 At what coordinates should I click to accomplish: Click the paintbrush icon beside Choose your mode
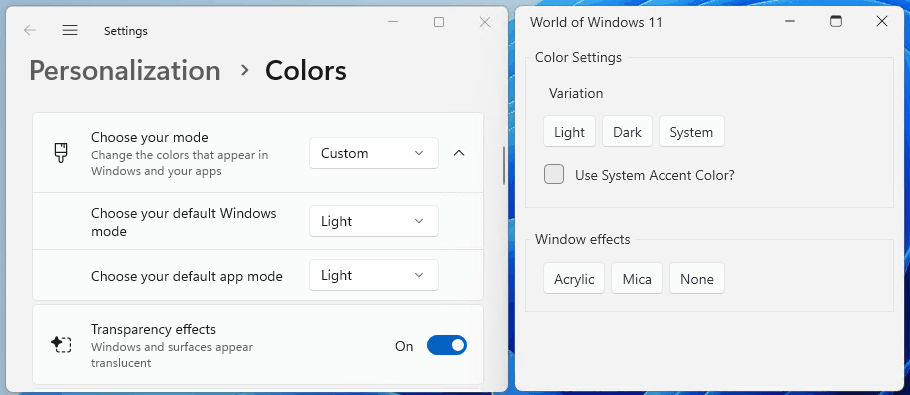pyautogui.click(x=60, y=153)
